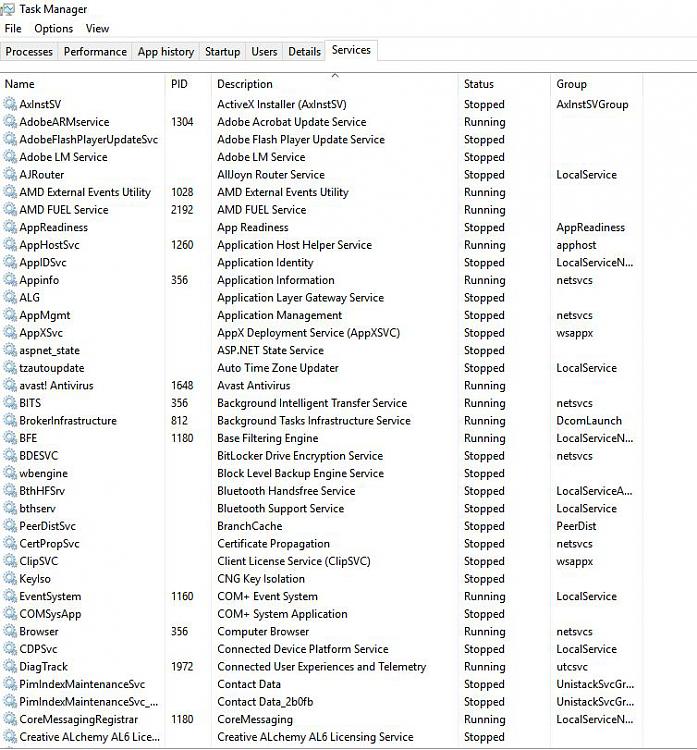
Task: Click the PeerDist group cell
Action: (x=576, y=526)
